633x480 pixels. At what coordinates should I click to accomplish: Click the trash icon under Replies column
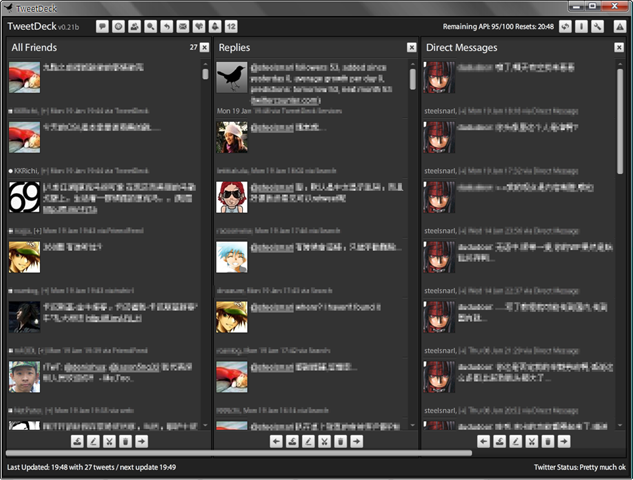pyautogui.click(x=341, y=441)
